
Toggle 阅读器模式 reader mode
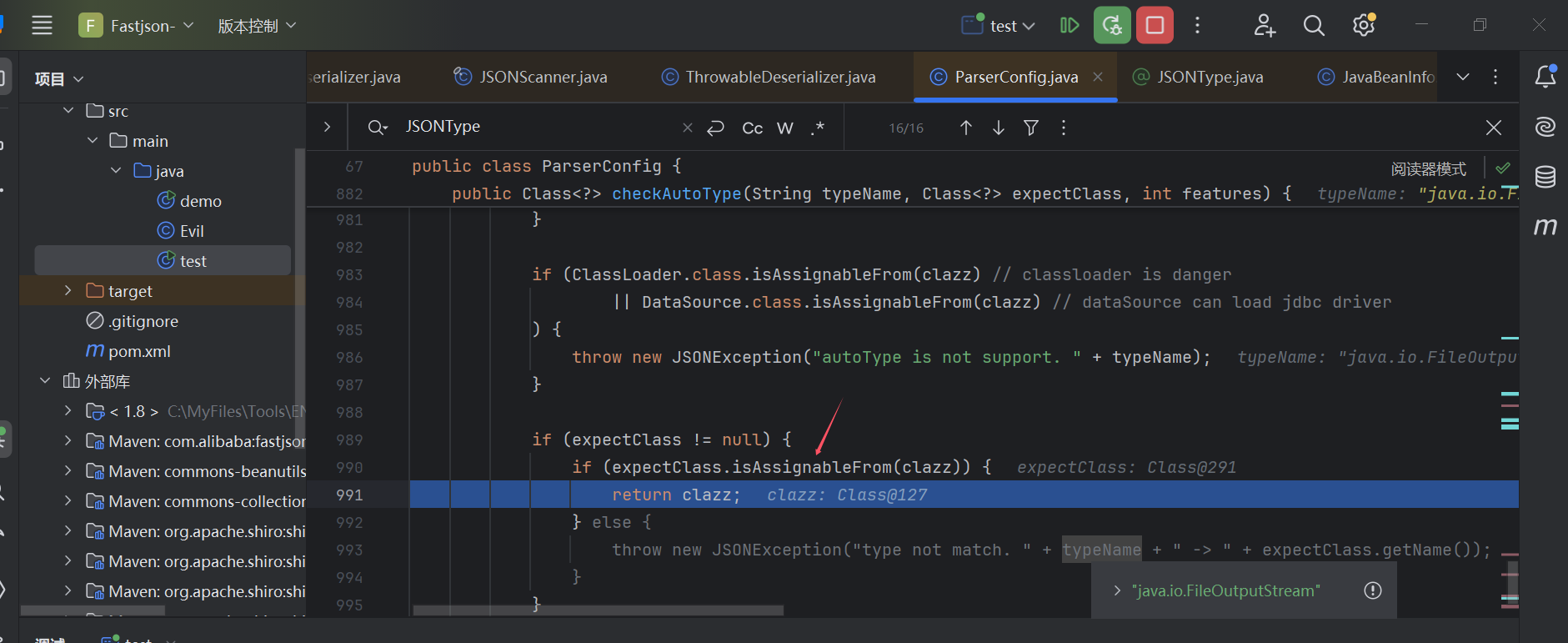pyautogui.click(x=1428, y=168)
